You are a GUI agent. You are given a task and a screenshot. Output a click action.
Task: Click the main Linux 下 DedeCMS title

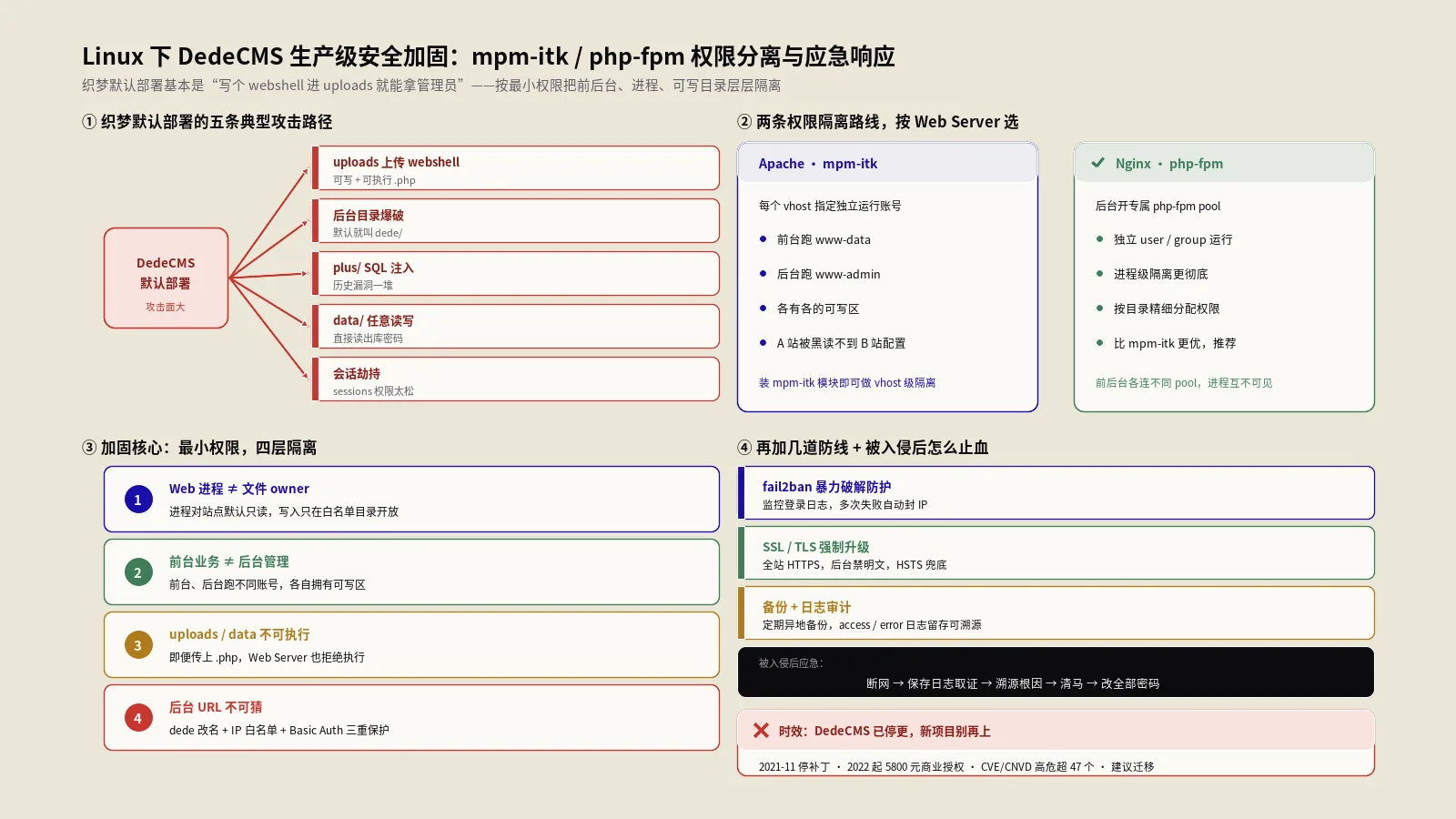(489, 56)
